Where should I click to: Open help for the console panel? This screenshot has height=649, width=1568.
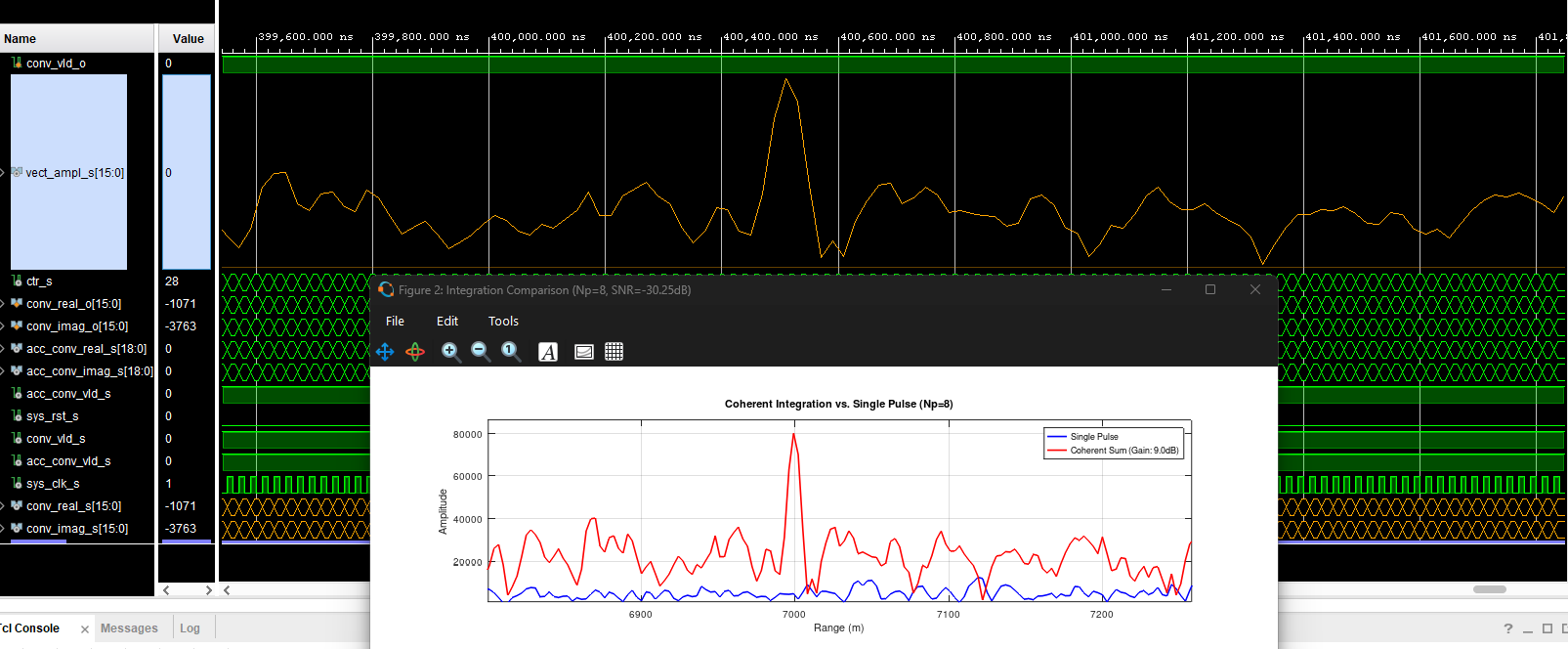pyautogui.click(x=1508, y=628)
